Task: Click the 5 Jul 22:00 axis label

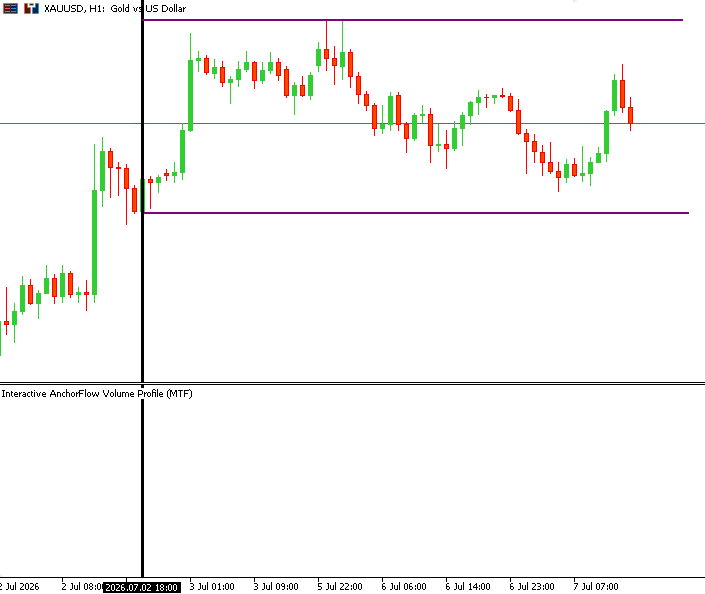Action: (340, 587)
